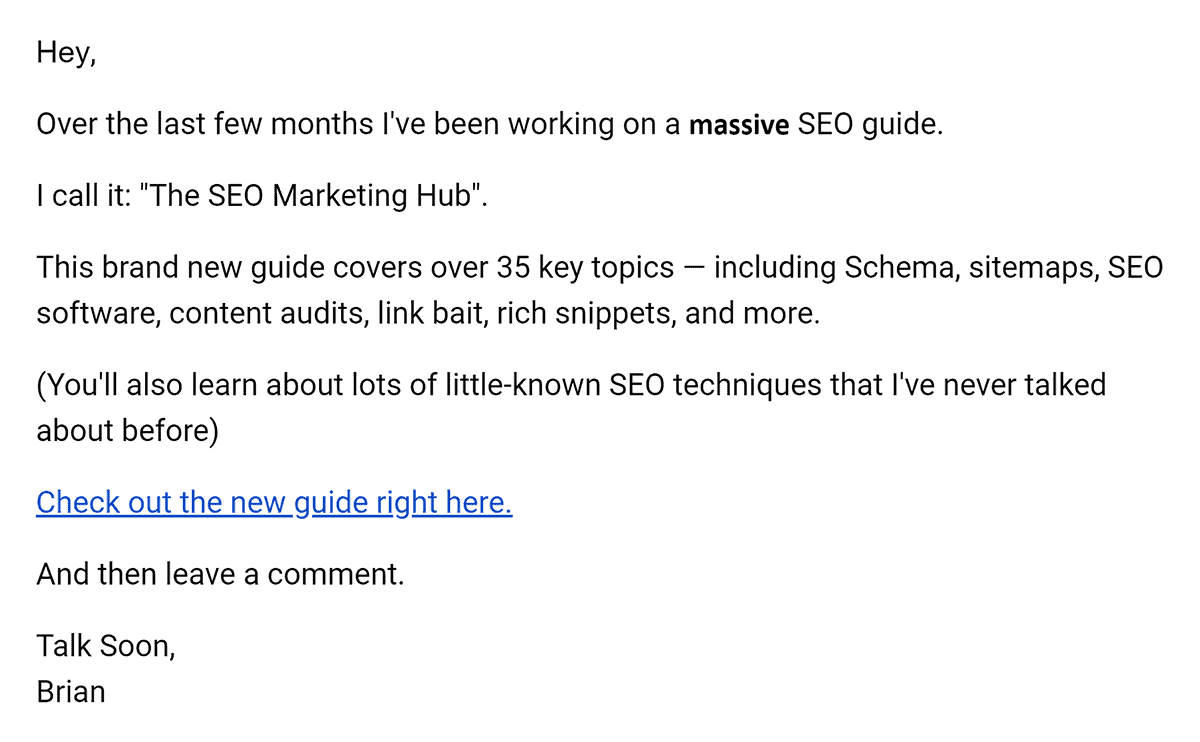Click the 'Talk Soon,' sign-off line

click(x=106, y=646)
